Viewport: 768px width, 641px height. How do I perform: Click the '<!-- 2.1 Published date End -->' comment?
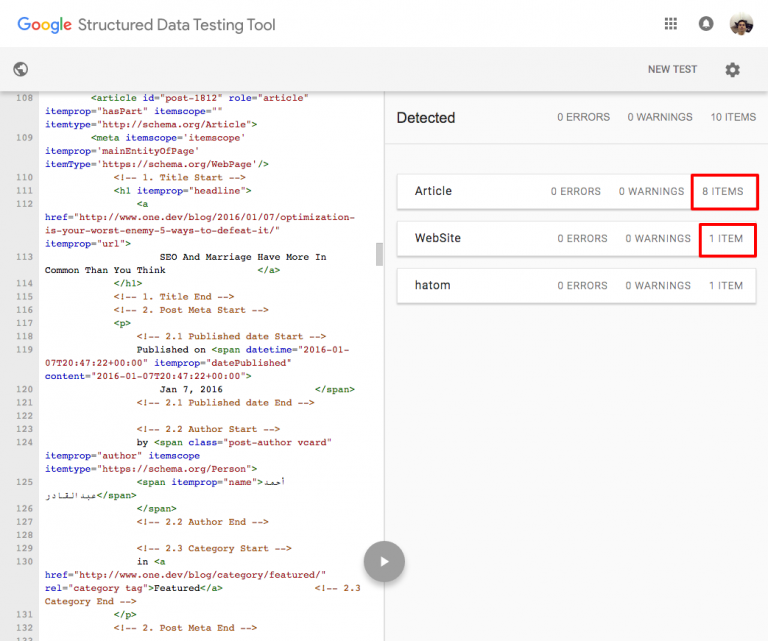(225, 403)
